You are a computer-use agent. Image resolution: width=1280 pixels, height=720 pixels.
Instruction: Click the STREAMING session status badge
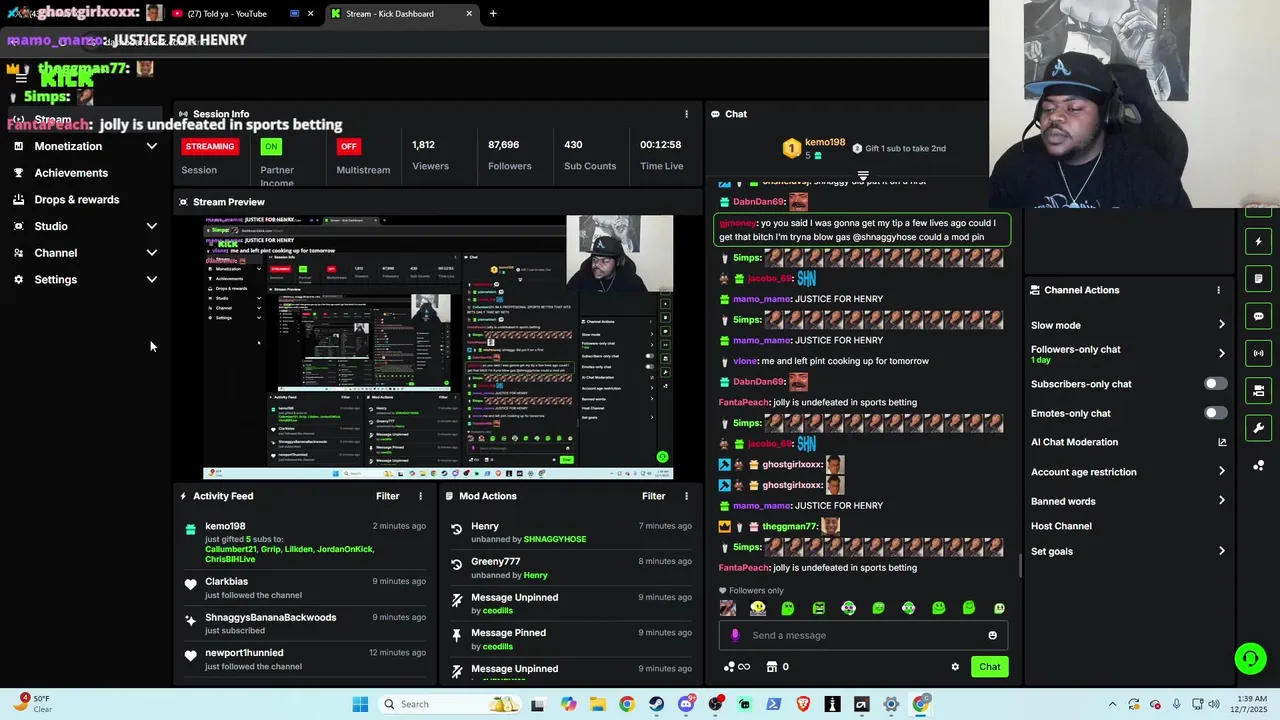point(210,146)
